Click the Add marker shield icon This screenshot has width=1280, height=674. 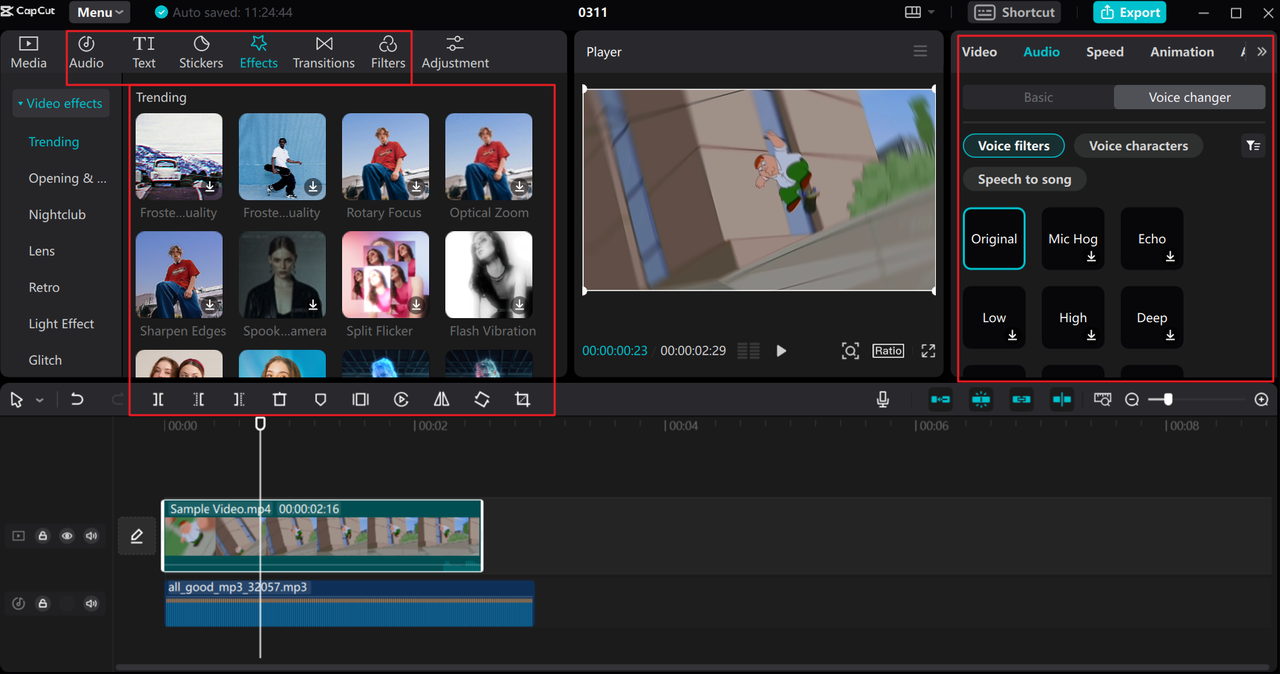[320, 399]
